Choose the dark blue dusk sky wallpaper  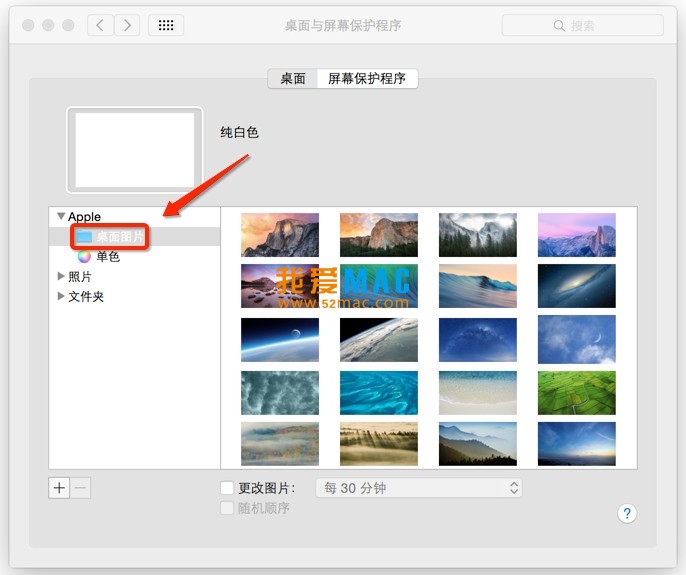click(x=577, y=444)
